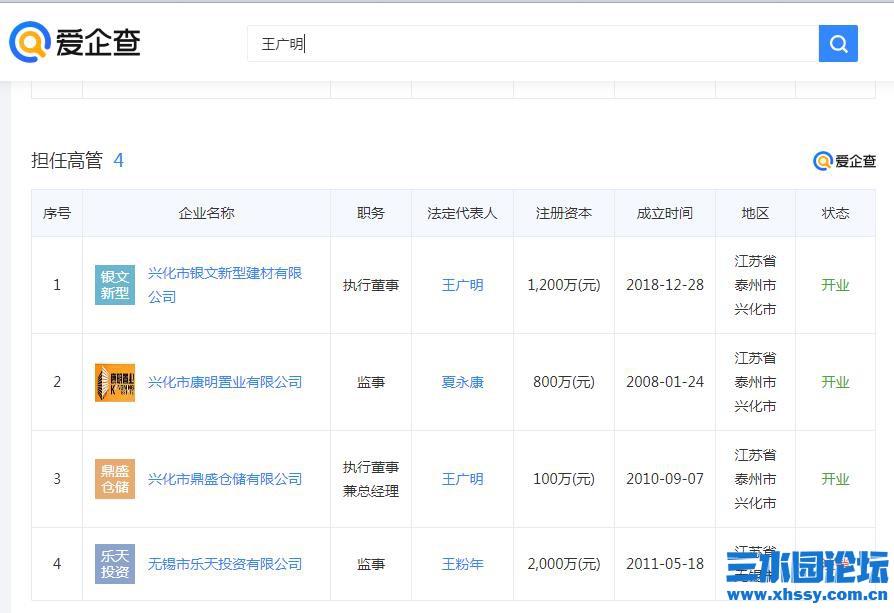Click the 注册资本 column header
This screenshot has width=894, height=613.
(564, 213)
